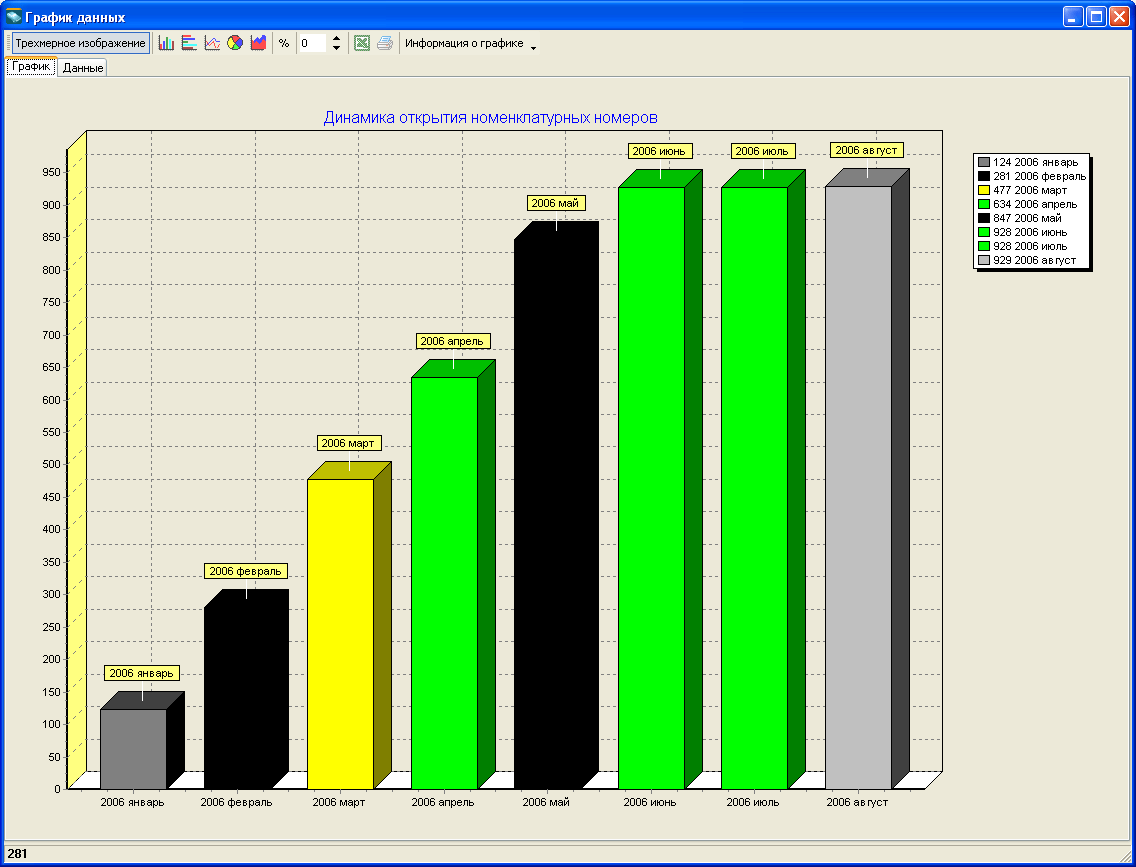Screen dimensions: 1136x867
Task: Decrease percent value with down arrow
Action: (336, 49)
